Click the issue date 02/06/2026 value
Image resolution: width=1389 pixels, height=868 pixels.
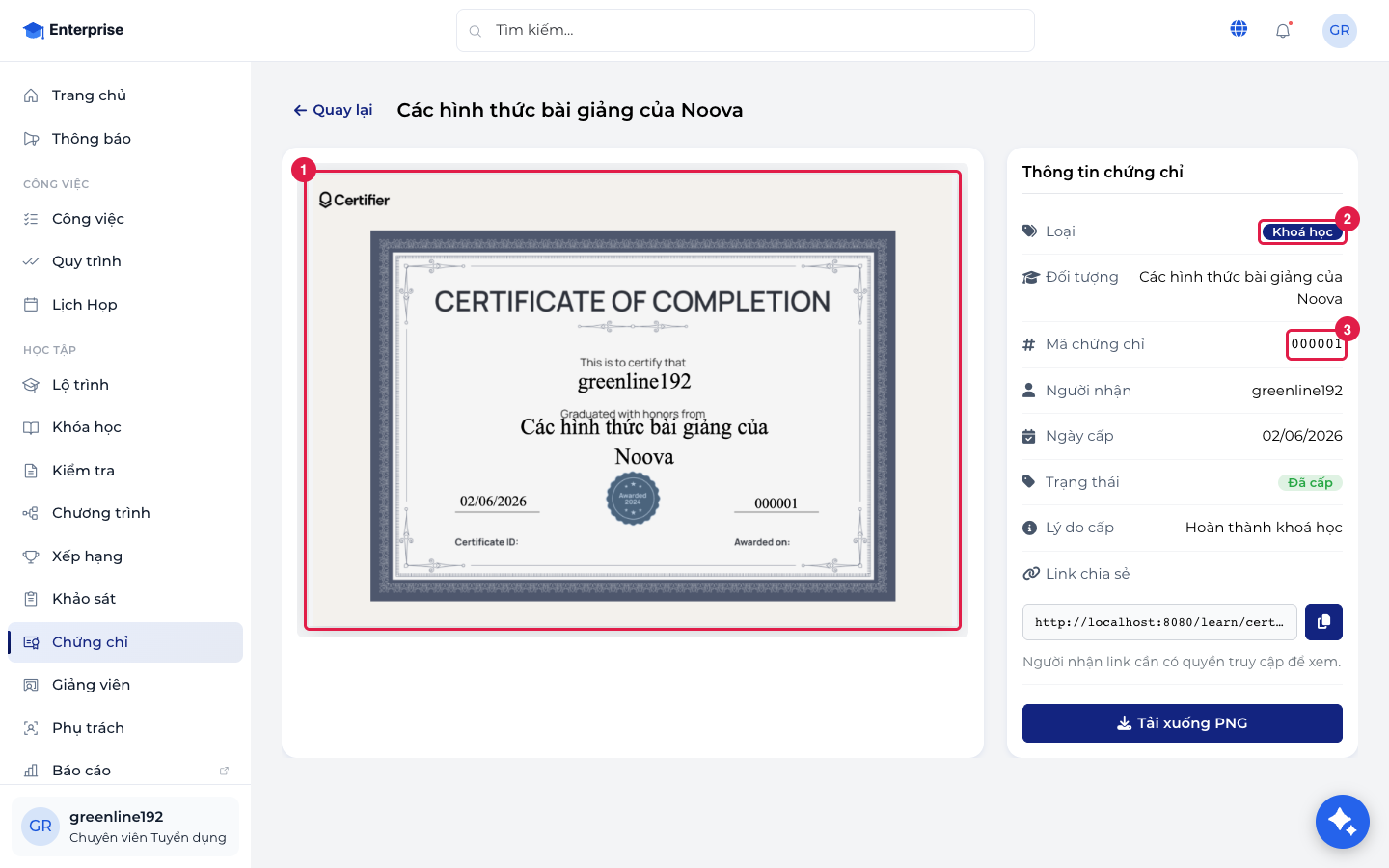pyautogui.click(x=1302, y=436)
